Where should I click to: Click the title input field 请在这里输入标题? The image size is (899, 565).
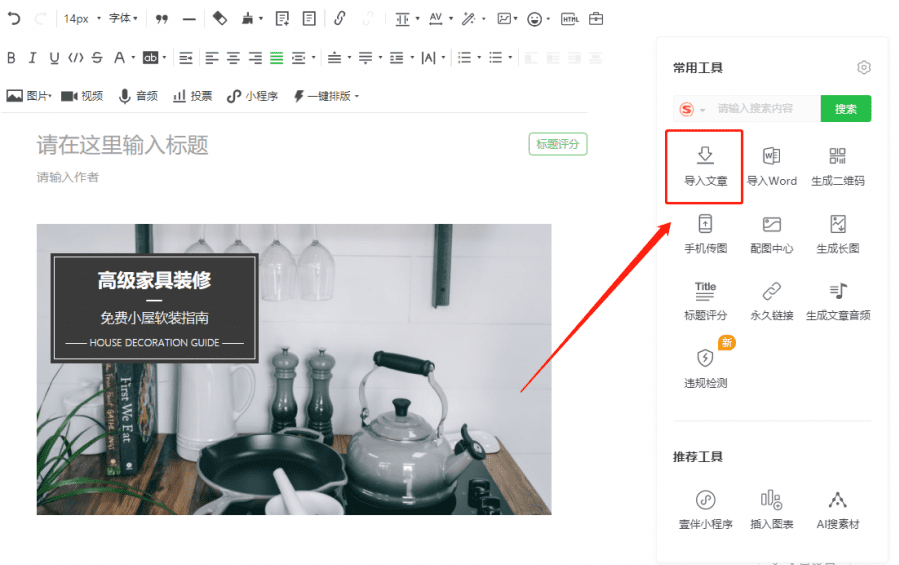pos(122,145)
